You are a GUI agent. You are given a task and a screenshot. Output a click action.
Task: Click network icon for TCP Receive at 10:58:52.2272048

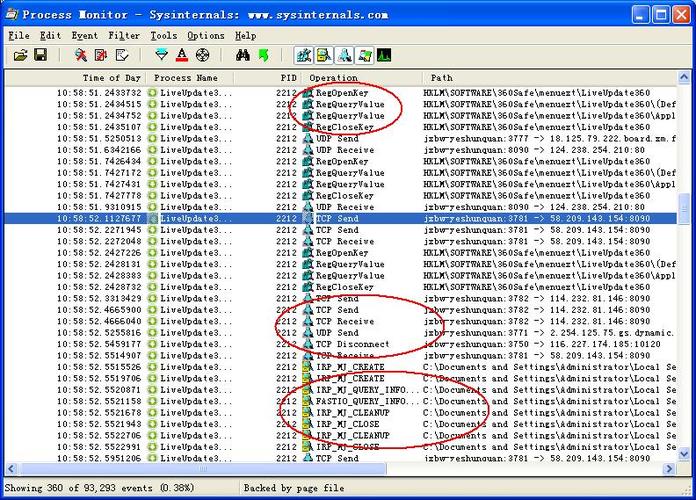tap(308, 242)
